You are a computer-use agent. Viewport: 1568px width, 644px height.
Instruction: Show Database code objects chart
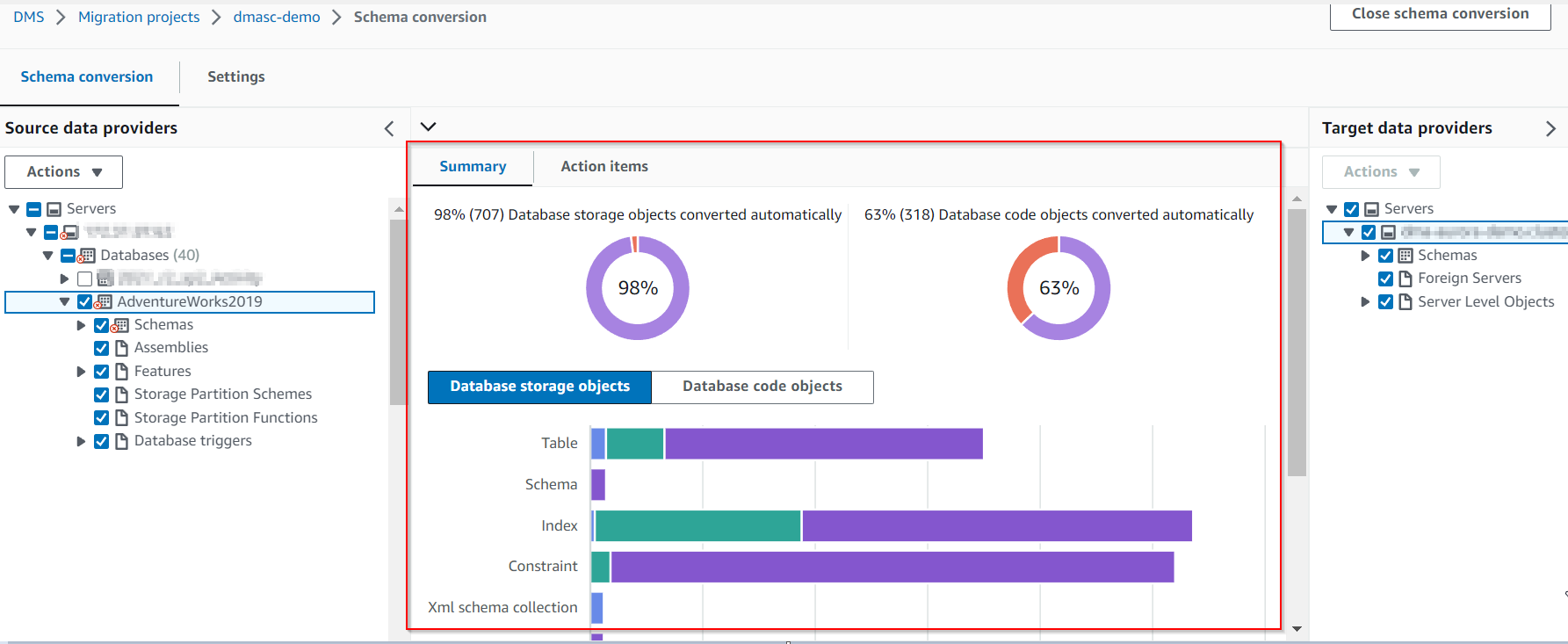762,387
